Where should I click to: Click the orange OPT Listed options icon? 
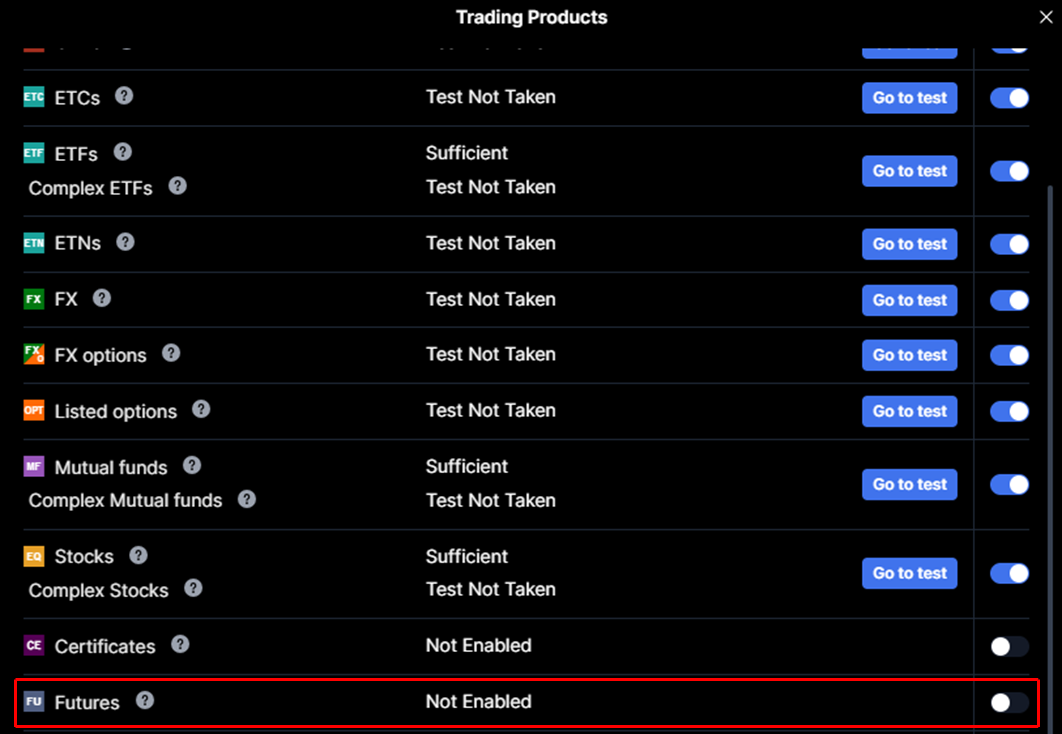click(34, 410)
